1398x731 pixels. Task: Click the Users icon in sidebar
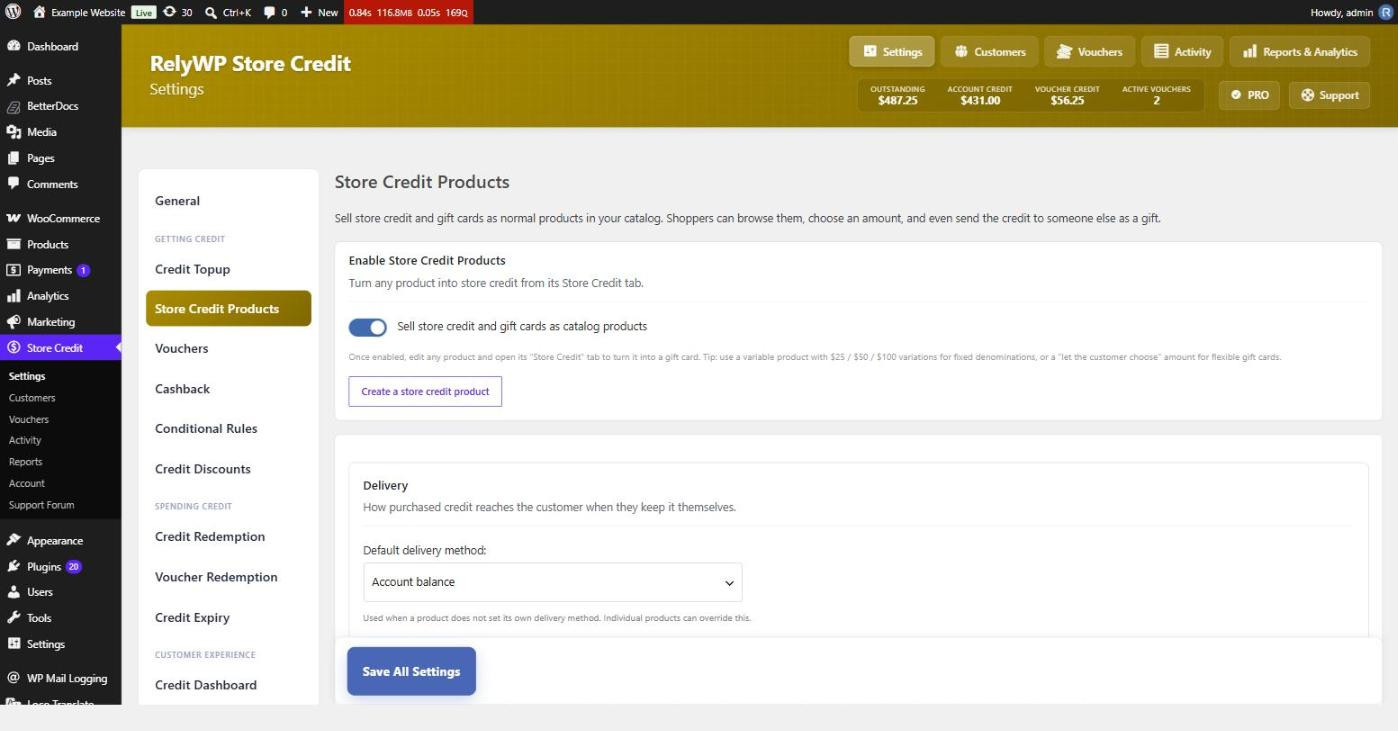(13, 592)
